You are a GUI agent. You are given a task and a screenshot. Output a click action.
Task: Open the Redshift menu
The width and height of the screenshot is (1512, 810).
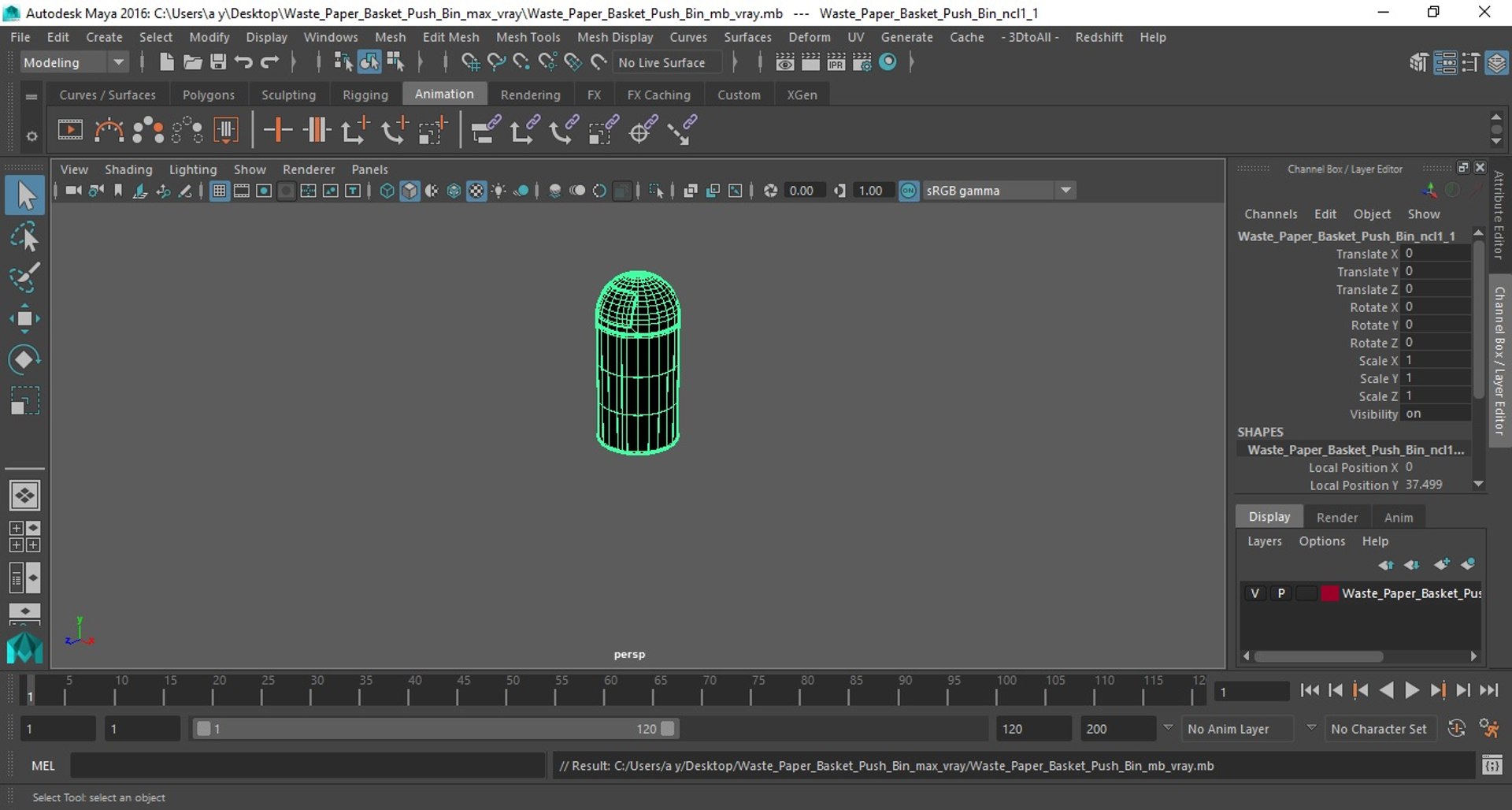pyautogui.click(x=1099, y=37)
